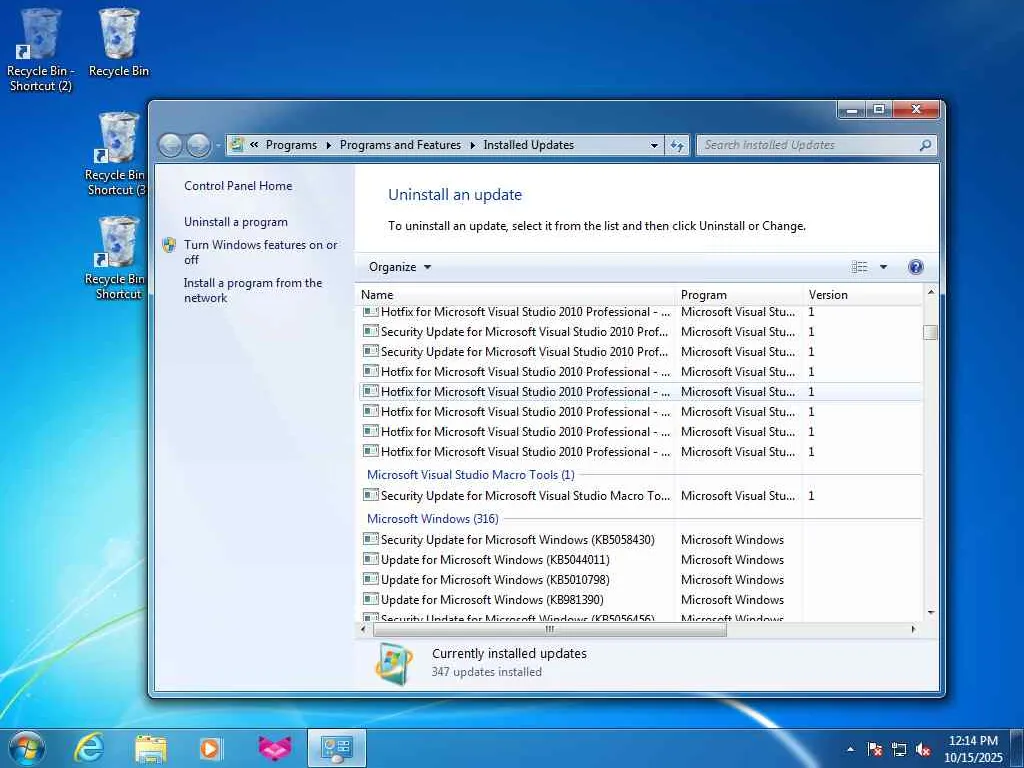Select Security Update for Visual Studio Macro Tools
The height and width of the screenshot is (768, 1024).
[640, 495]
